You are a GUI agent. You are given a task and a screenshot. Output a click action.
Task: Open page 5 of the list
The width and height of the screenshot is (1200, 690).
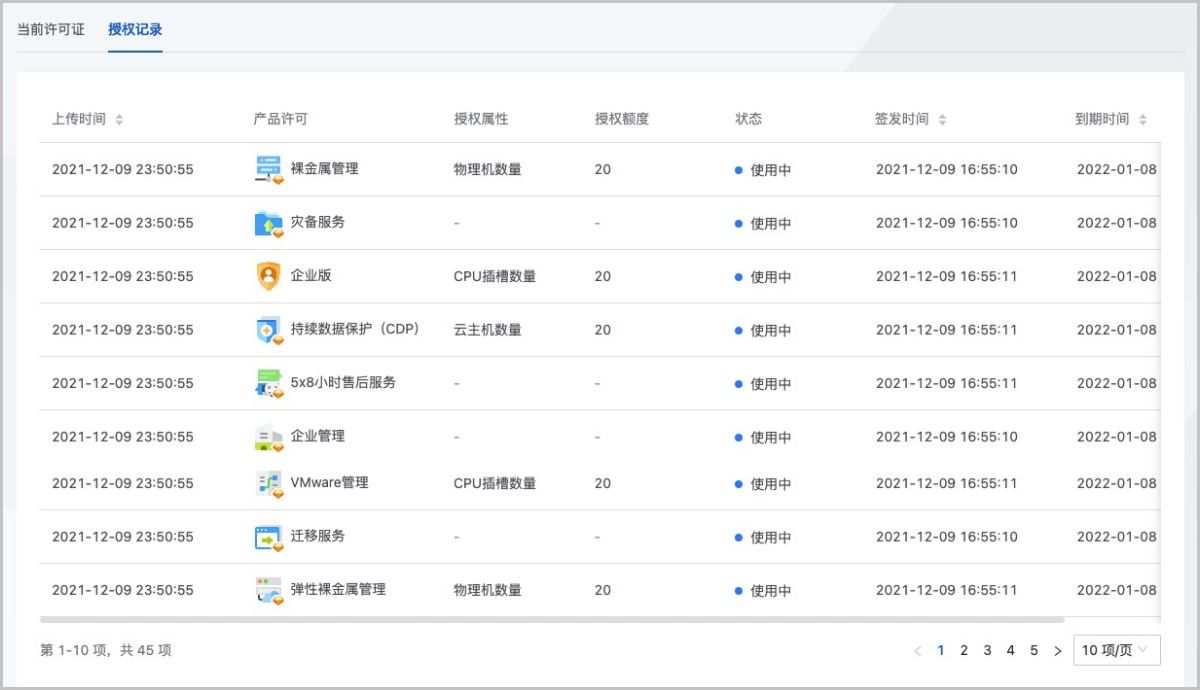pos(1034,650)
